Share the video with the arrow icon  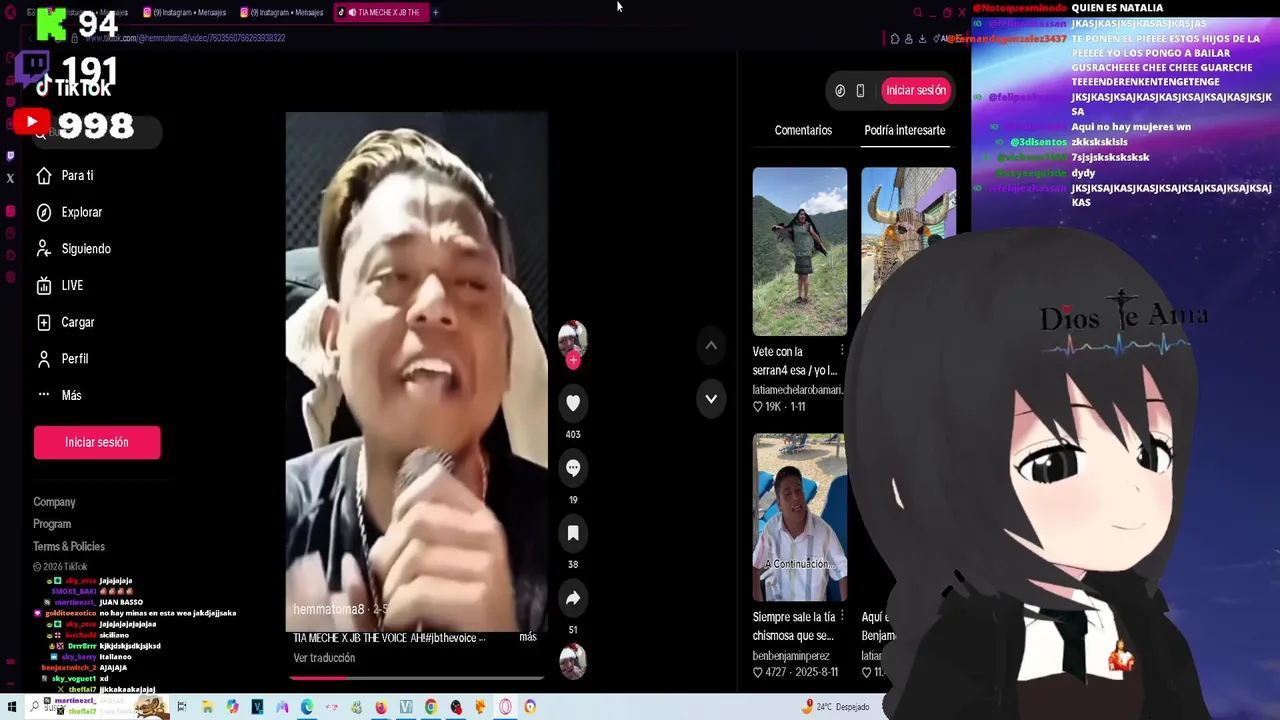(x=573, y=598)
